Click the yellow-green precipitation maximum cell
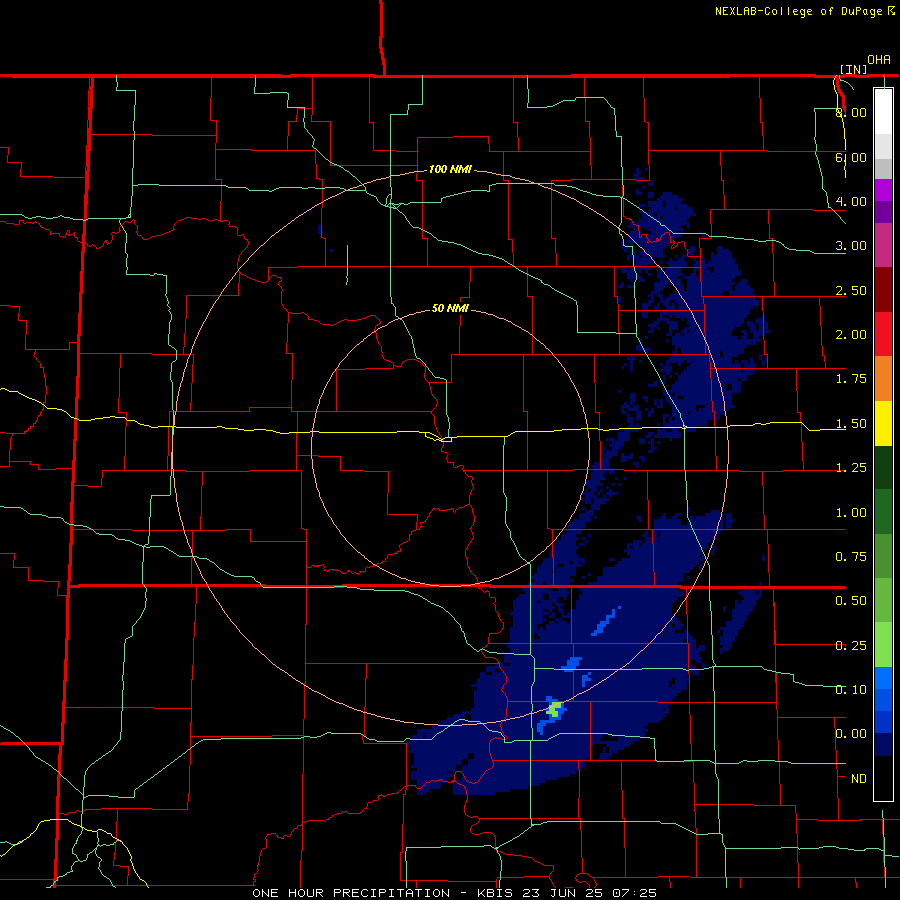Viewport: 900px width, 900px height. 554,709
